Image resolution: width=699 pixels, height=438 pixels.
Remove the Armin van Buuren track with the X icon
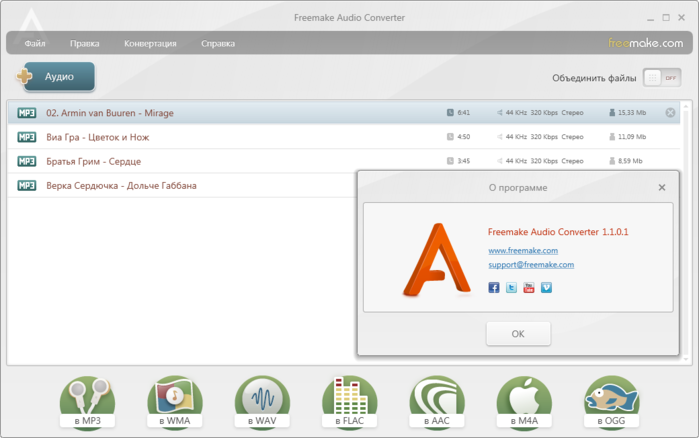click(670, 113)
